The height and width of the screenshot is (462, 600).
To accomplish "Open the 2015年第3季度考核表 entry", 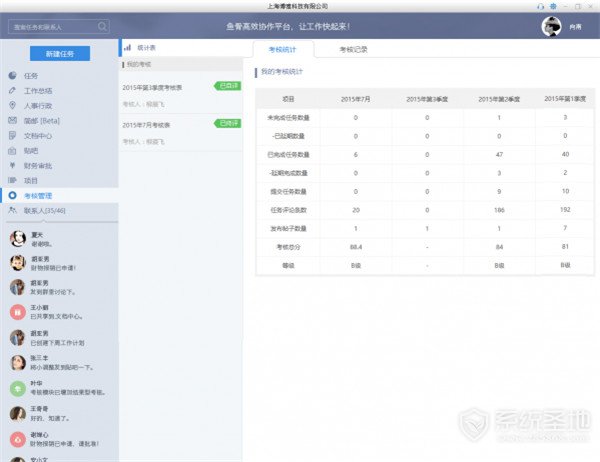I will pyautogui.click(x=181, y=95).
